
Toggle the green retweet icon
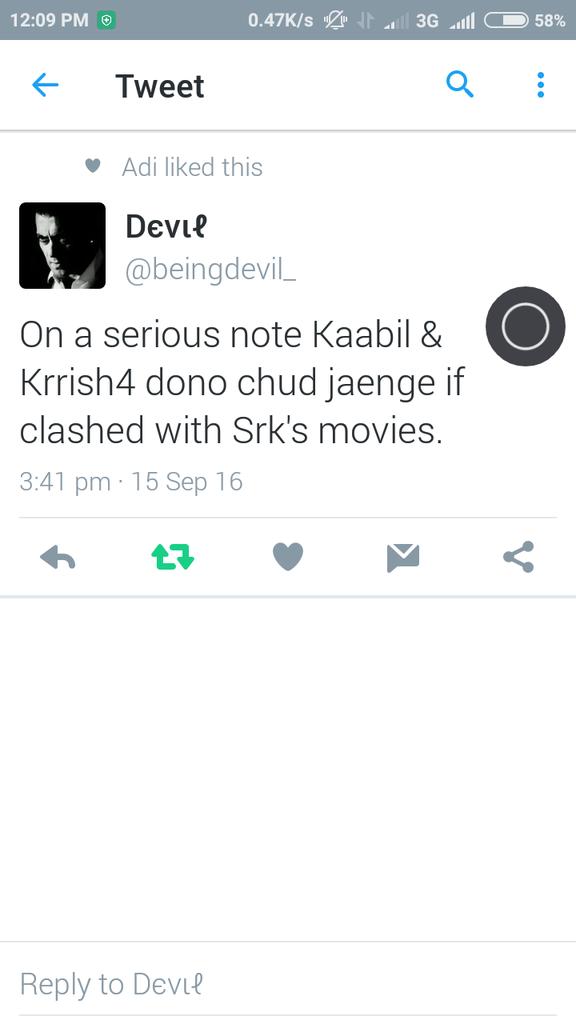click(x=172, y=557)
